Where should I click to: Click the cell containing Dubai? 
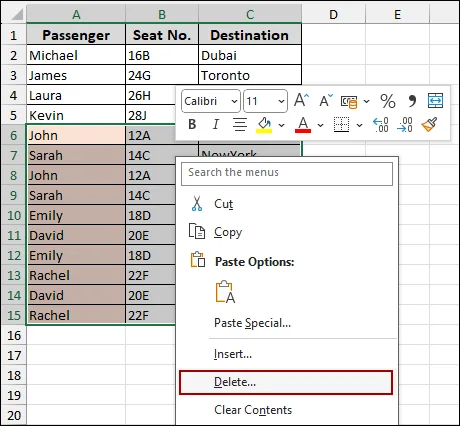coord(250,55)
